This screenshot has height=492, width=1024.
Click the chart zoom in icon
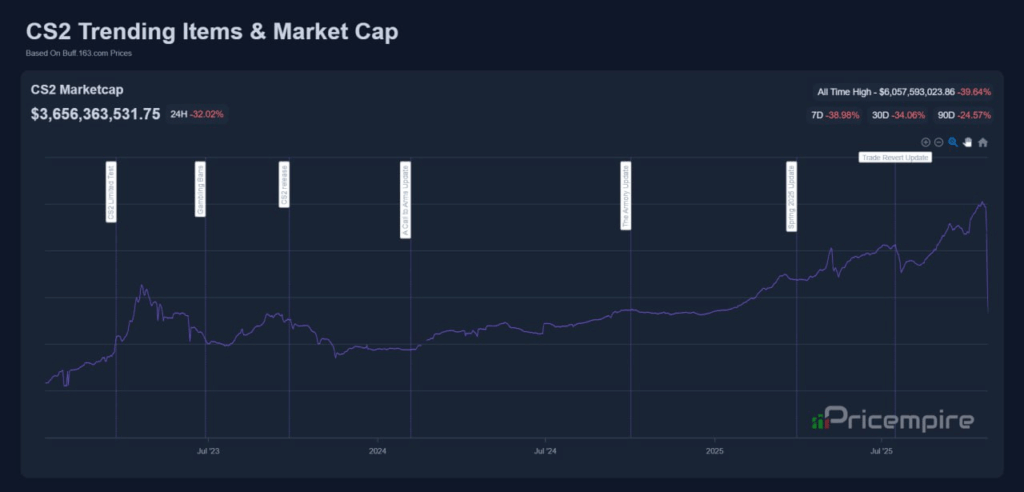925,142
